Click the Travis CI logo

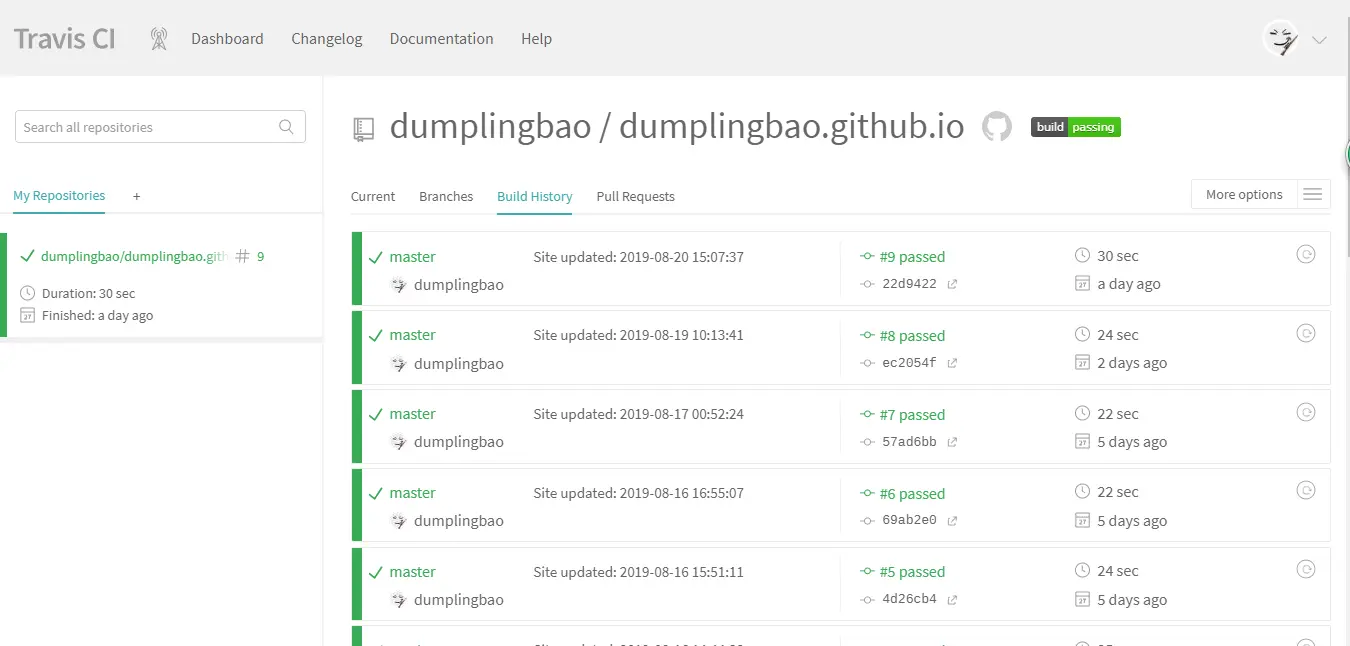coord(65,39)
